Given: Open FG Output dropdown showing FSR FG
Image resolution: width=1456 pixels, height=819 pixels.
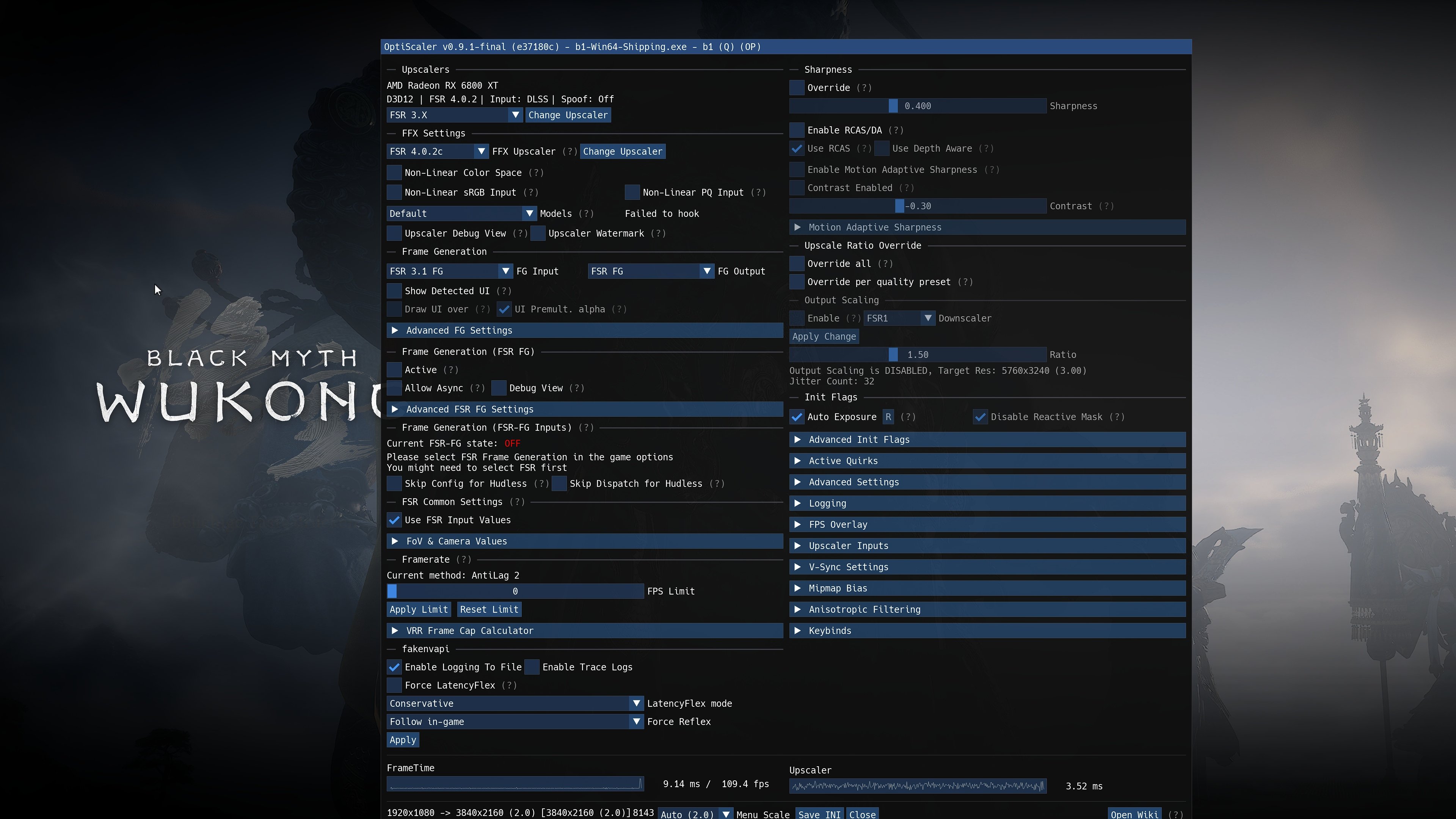Looking at the screenshot, I should click(x=651, y=271).
